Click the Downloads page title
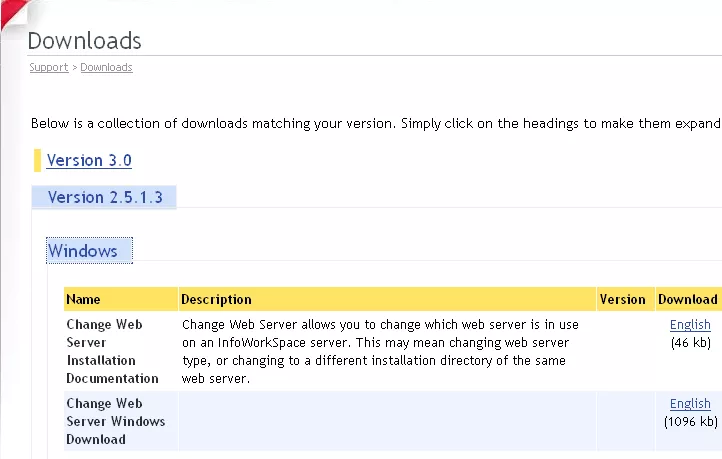 click(84, 41)
